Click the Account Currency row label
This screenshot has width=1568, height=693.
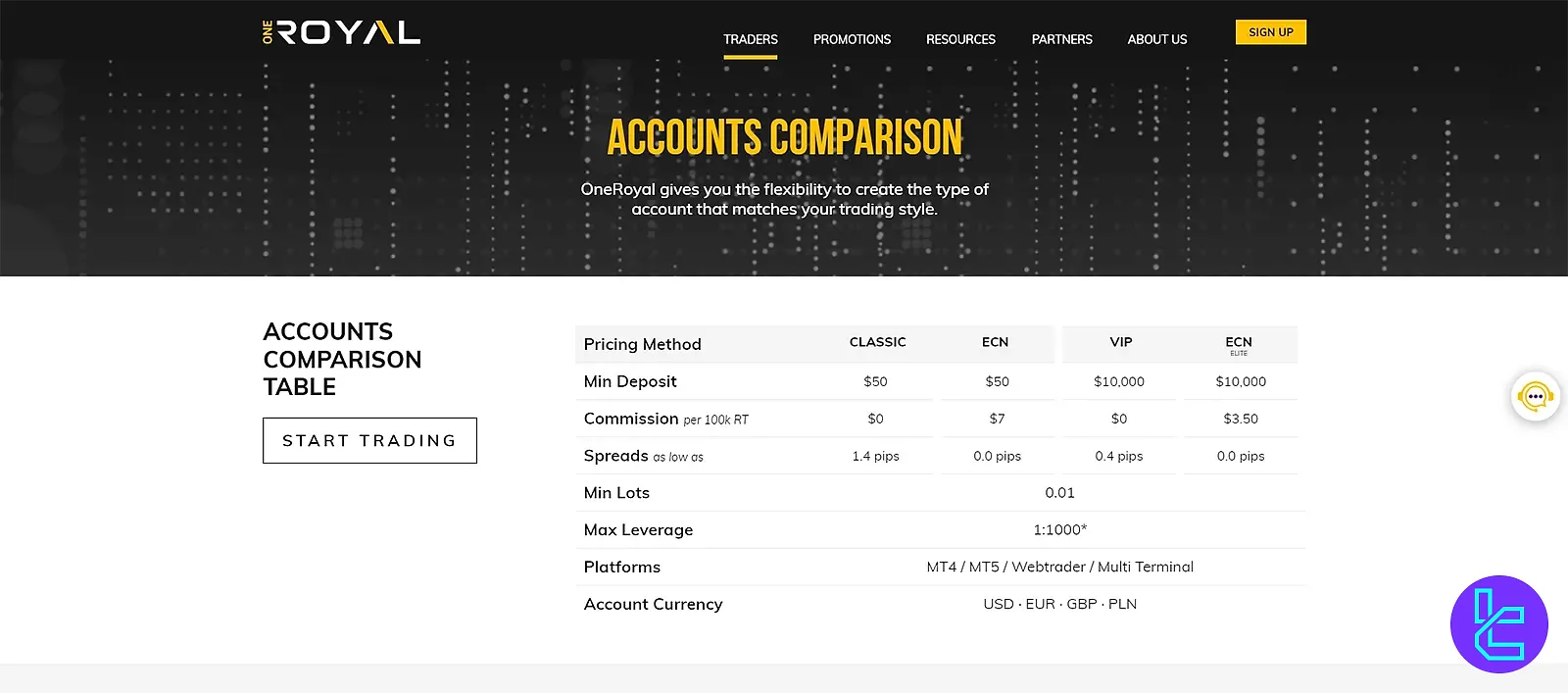click(653, 604)
